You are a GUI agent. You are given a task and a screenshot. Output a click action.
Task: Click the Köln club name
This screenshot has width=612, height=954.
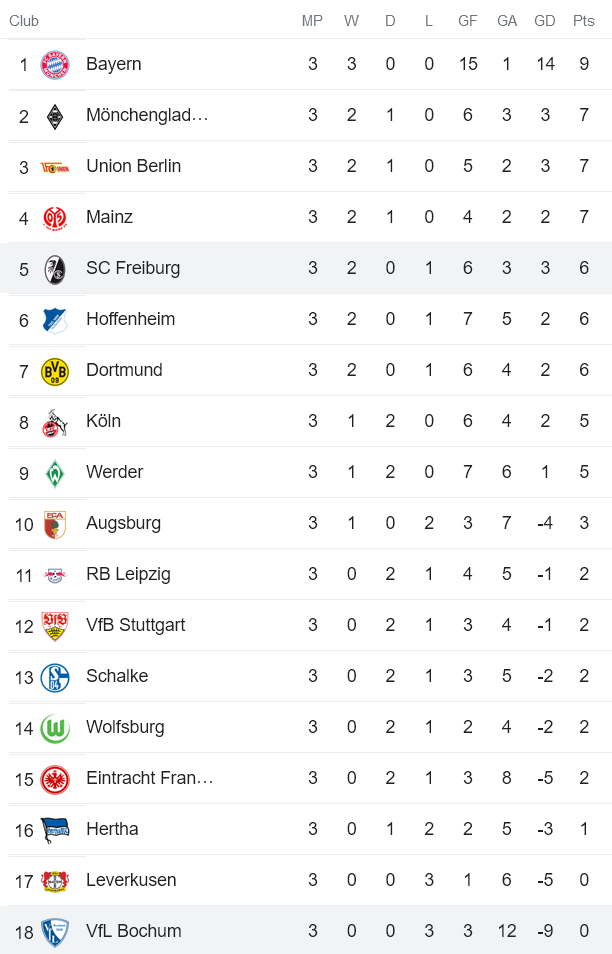click(x=106, y=421)
